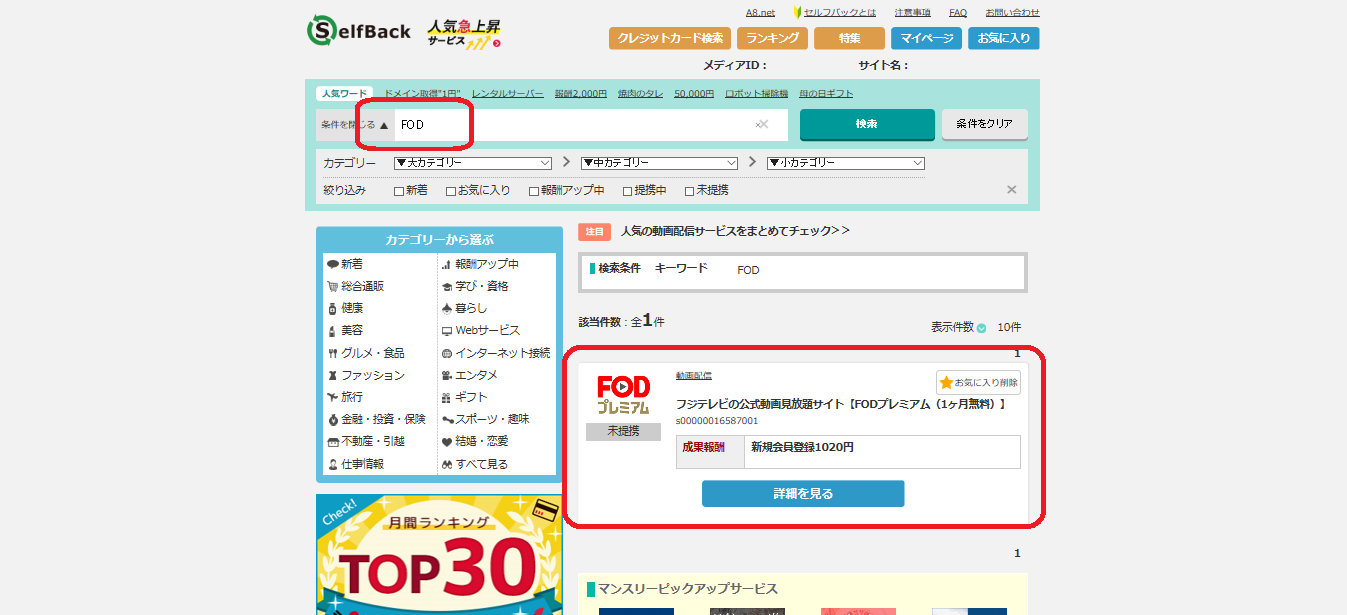1347x615 pixels.
Task: Open the セルフバックとは link
Action: pos(840,12)
